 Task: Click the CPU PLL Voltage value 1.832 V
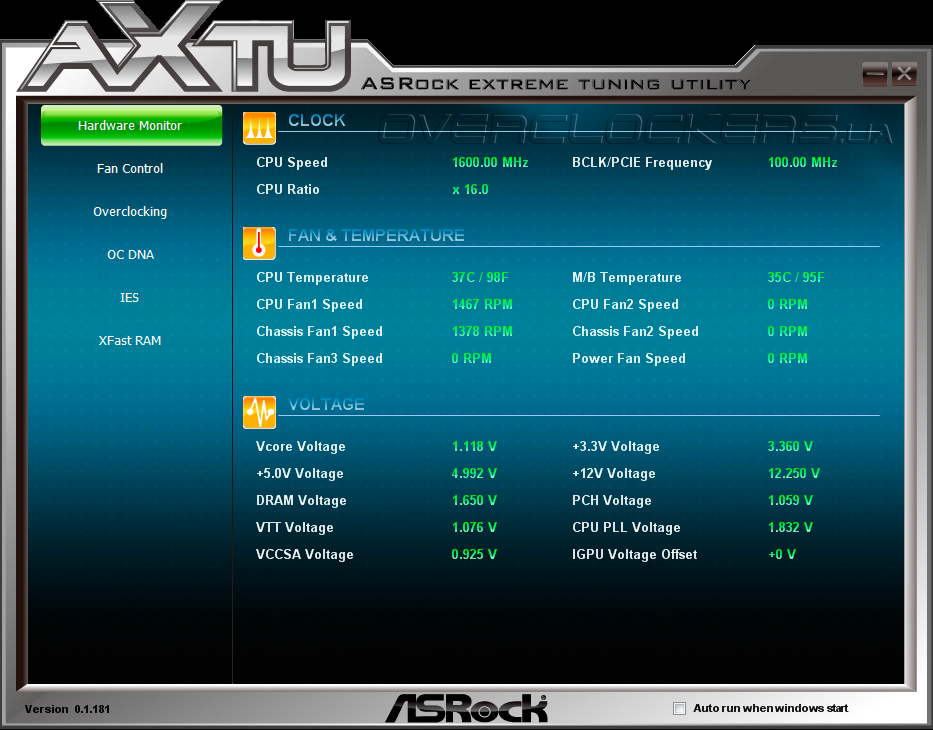(x=790, y=527)
